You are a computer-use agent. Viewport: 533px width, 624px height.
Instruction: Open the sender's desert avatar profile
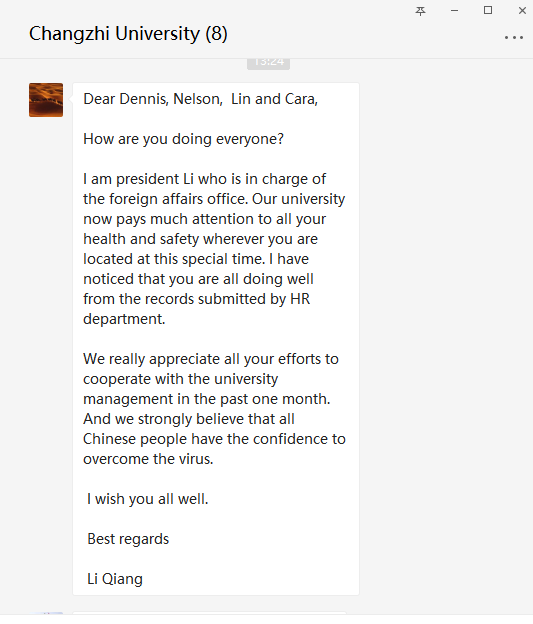click(x=46, y=100)
